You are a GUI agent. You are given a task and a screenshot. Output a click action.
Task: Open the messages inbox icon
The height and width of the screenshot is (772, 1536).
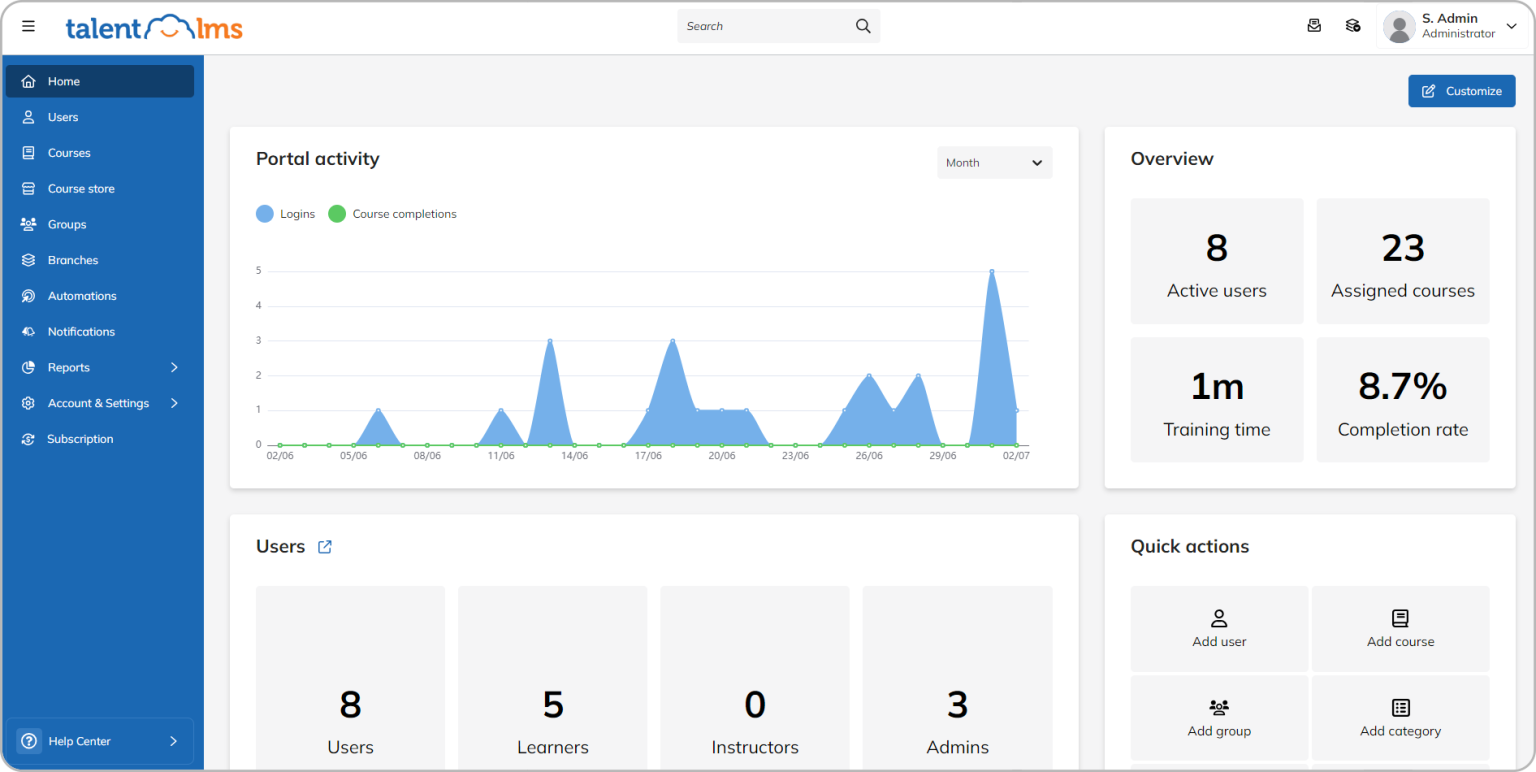[1314, 26]
